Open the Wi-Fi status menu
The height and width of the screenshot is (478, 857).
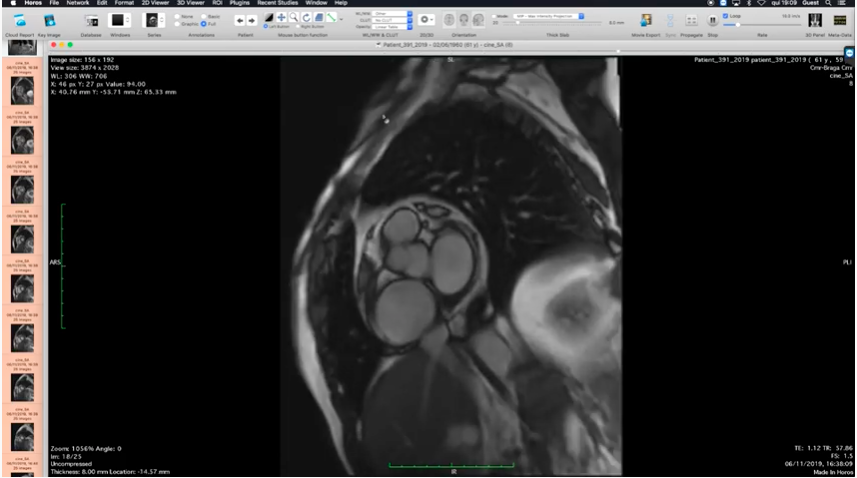[x=761, y=3]
